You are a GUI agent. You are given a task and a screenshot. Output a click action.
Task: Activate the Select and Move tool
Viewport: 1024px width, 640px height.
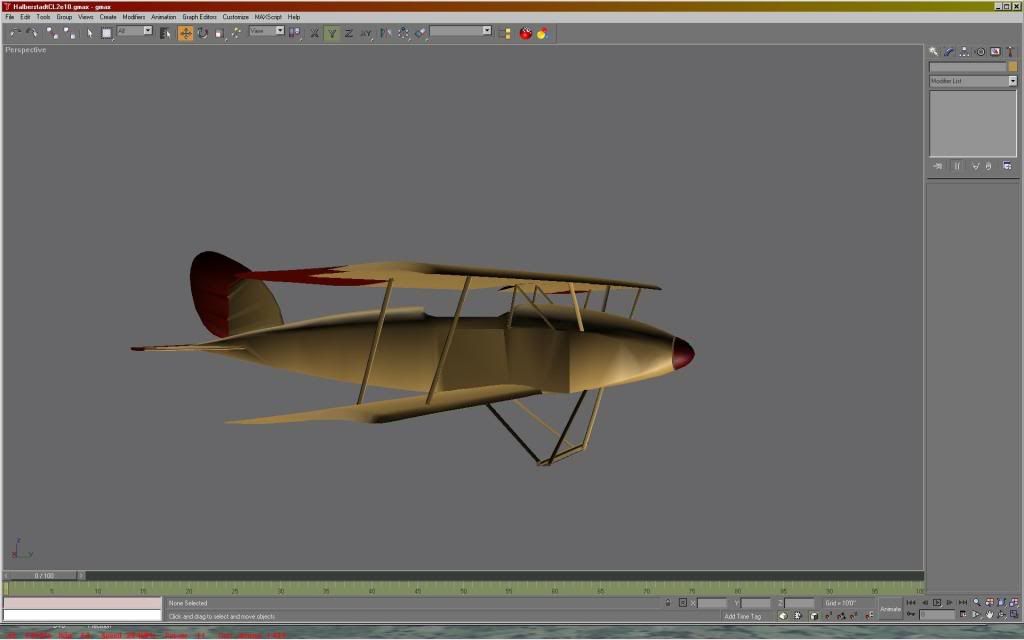[185, 33]
